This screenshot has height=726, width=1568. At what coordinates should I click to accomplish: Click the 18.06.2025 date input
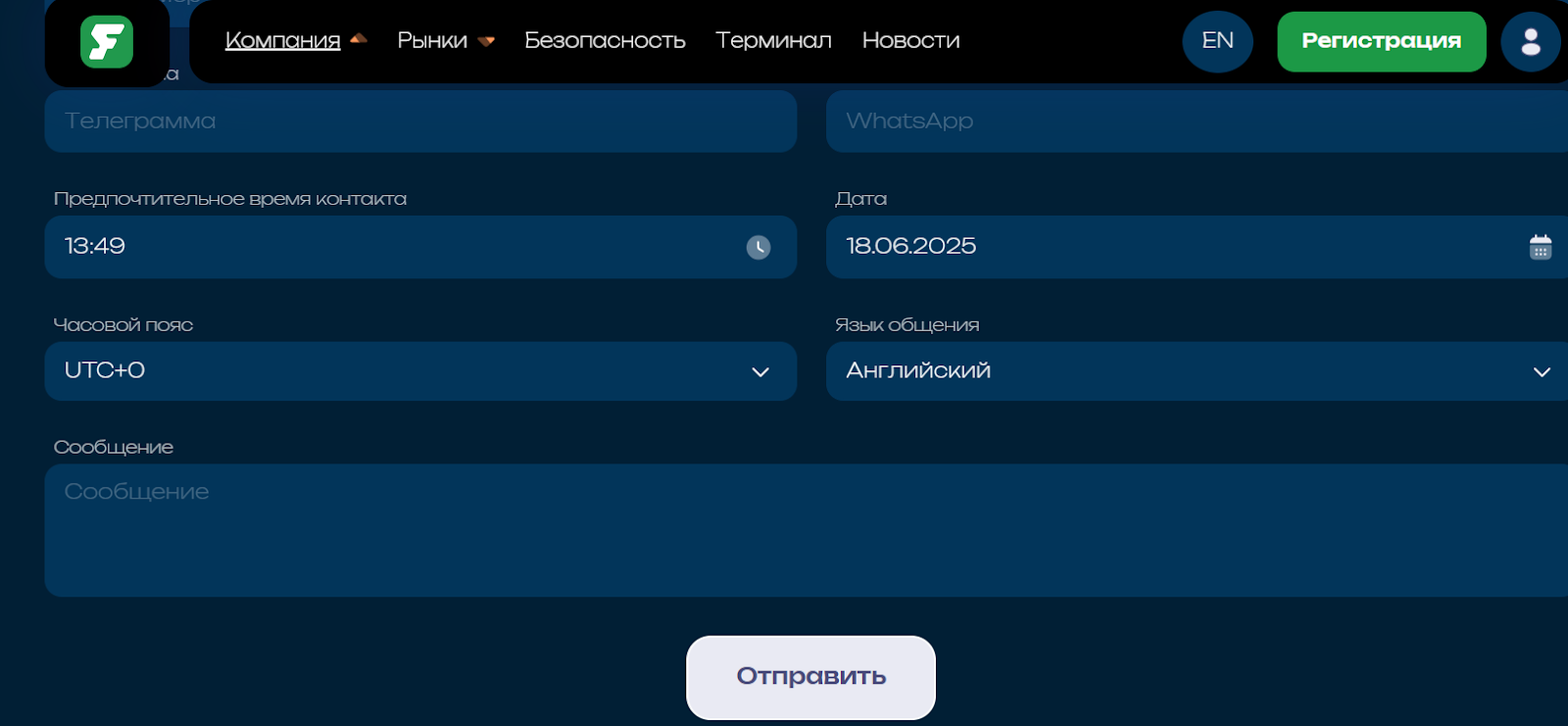coord(1197,247)
